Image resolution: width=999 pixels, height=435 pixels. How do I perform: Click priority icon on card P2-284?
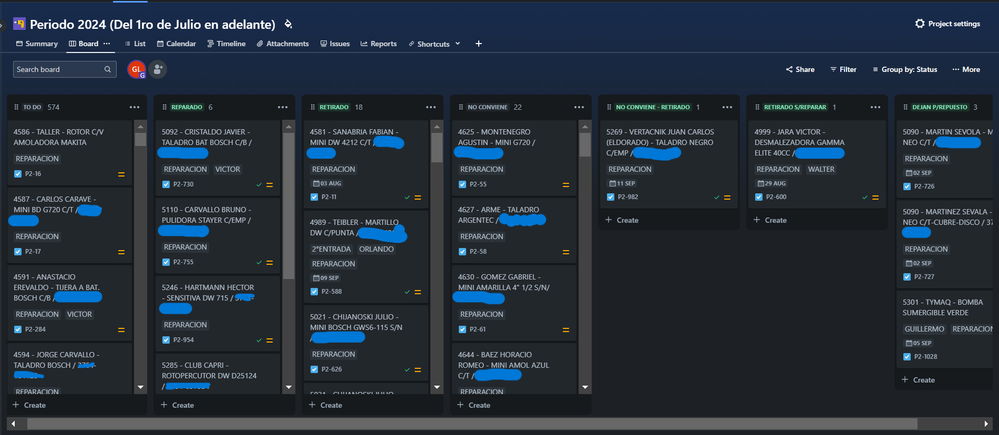121,330
